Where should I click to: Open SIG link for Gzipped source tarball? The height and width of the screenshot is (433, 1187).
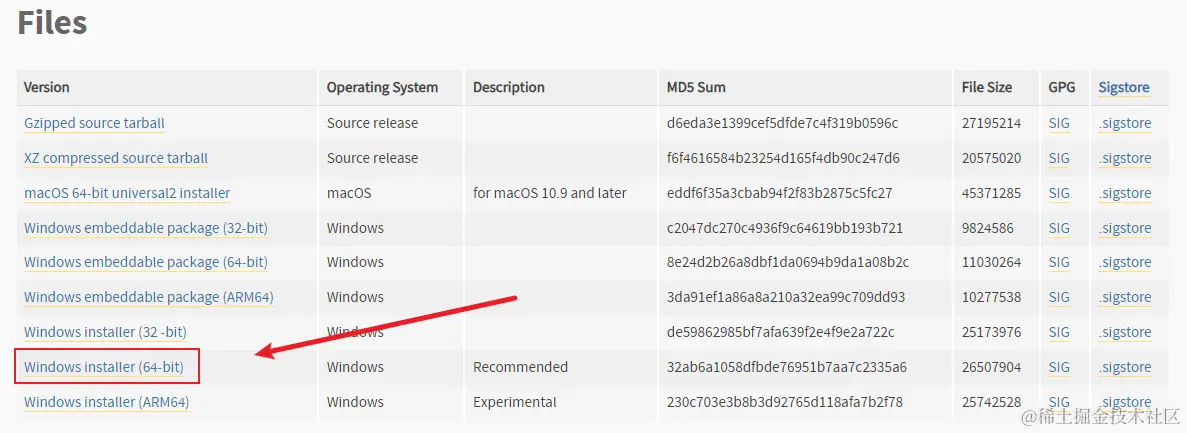click(1059, 123)
